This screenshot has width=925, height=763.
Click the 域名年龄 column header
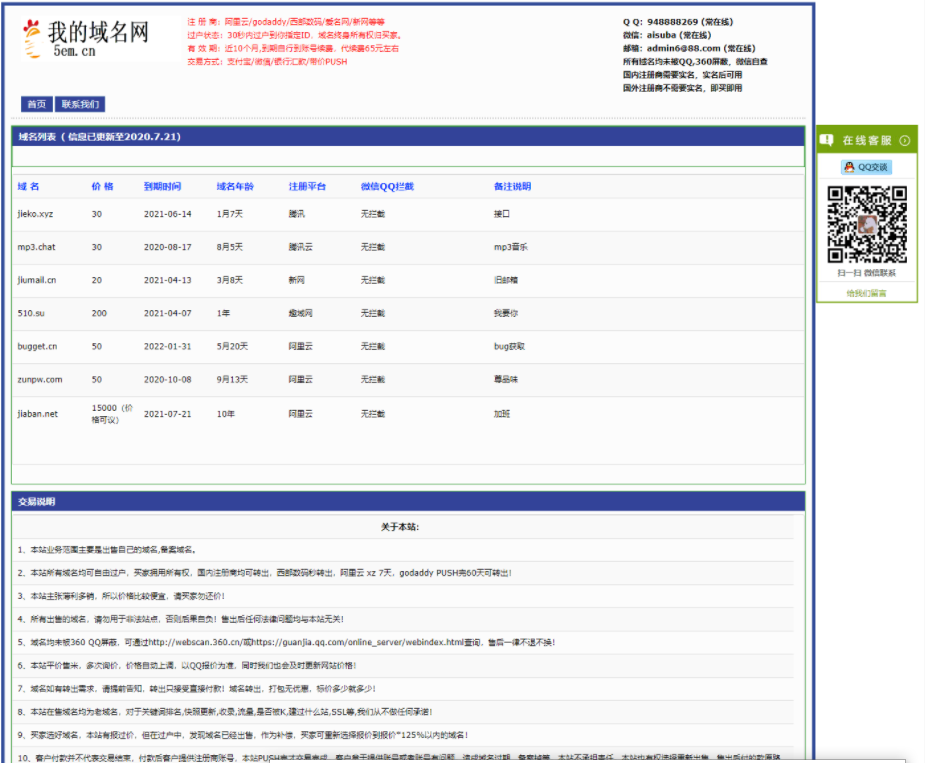235,187
